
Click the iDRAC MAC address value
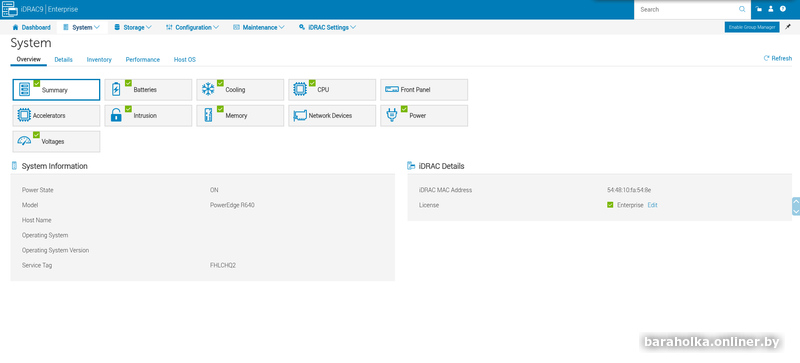coord(629,190)
